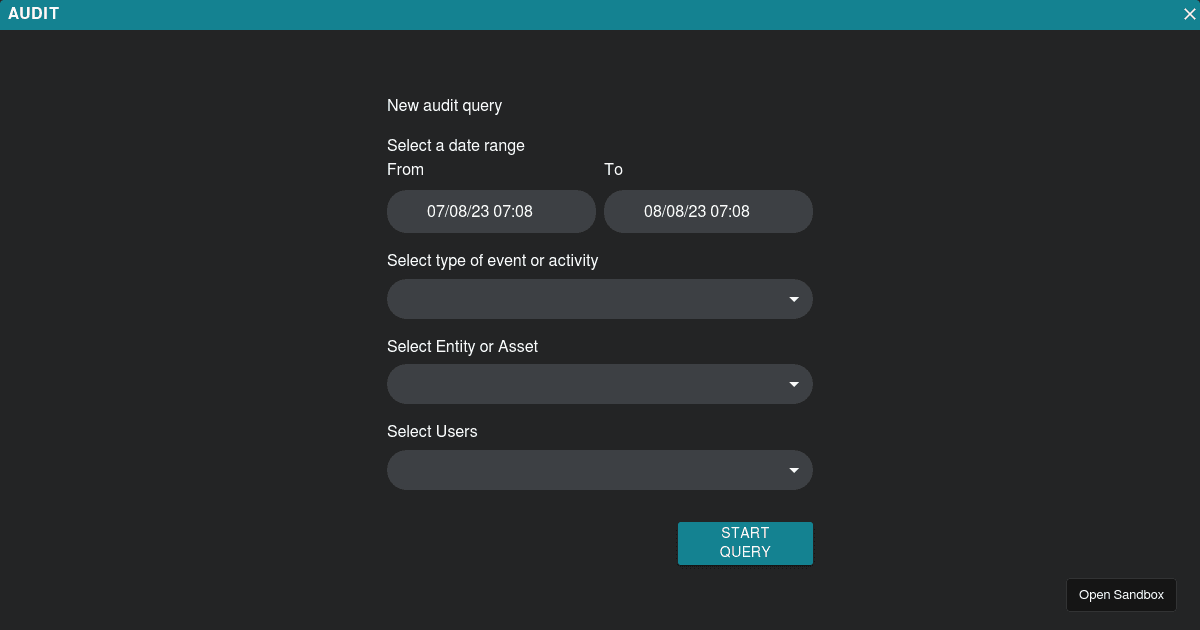Viewport: 1200px width, 630px height.
Task: Click the arrow in the Entity or Asset dropdown
Action: coord(794,384)
